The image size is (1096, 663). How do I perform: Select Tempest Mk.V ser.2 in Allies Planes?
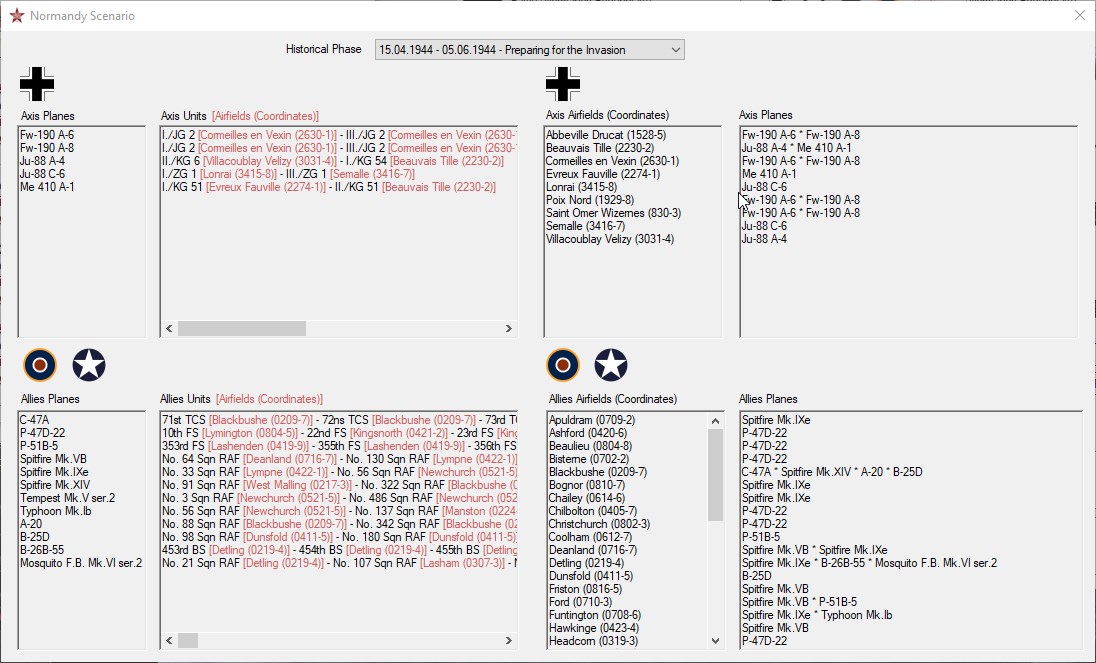point(82,498)
